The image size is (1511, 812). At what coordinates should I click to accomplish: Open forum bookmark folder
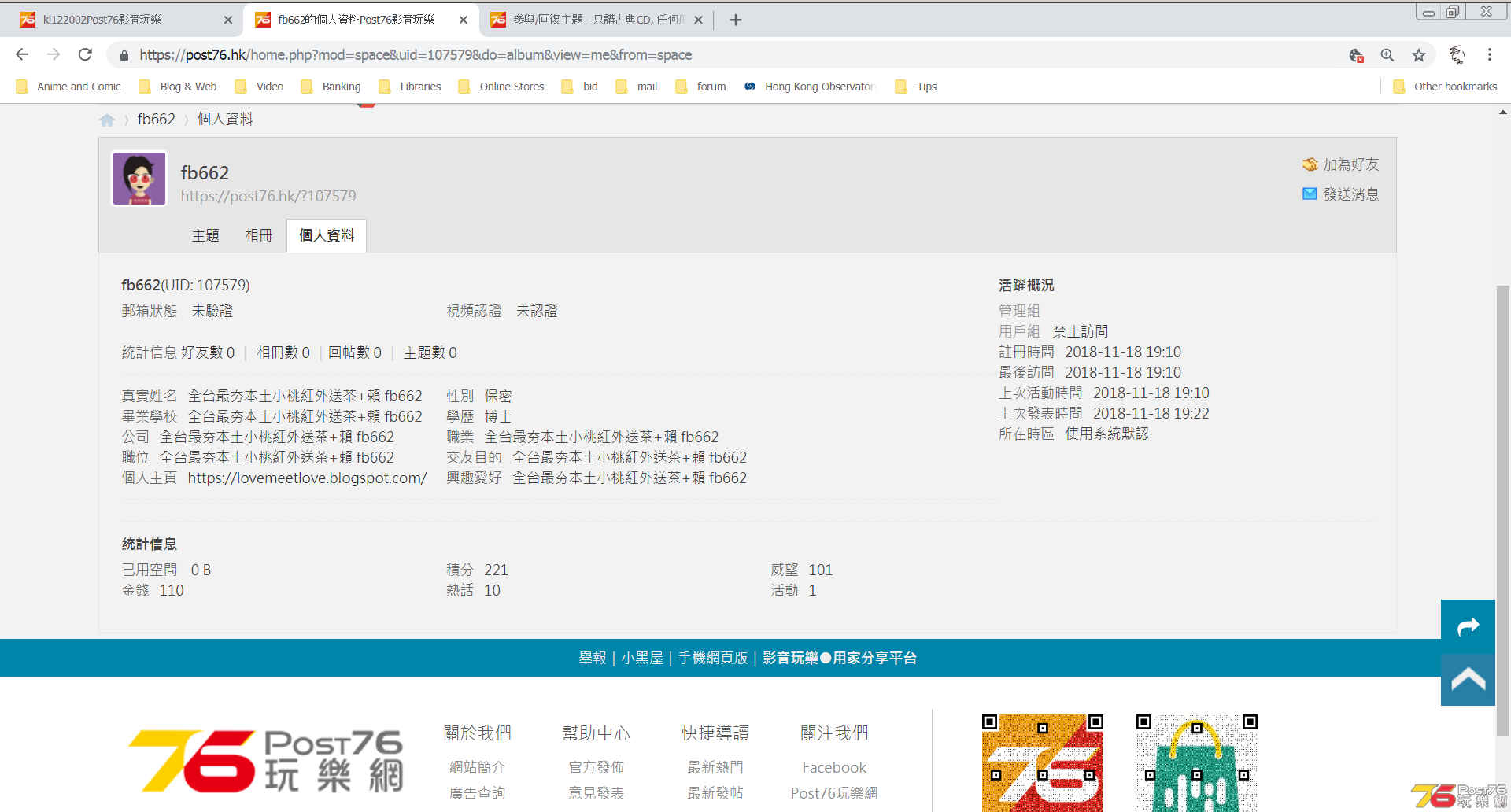click(700, 87)
